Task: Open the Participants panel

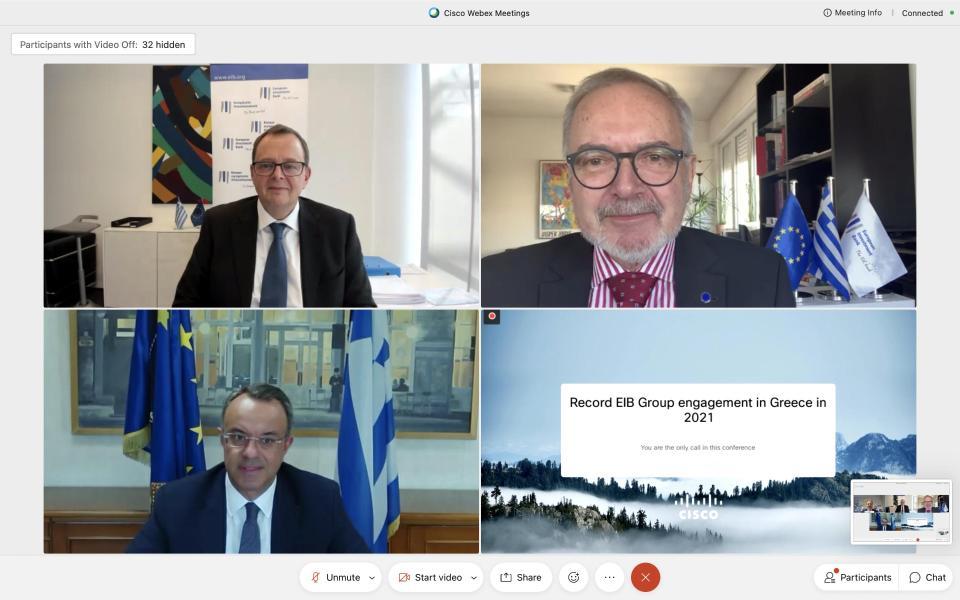Action: [x=857, y=577]
